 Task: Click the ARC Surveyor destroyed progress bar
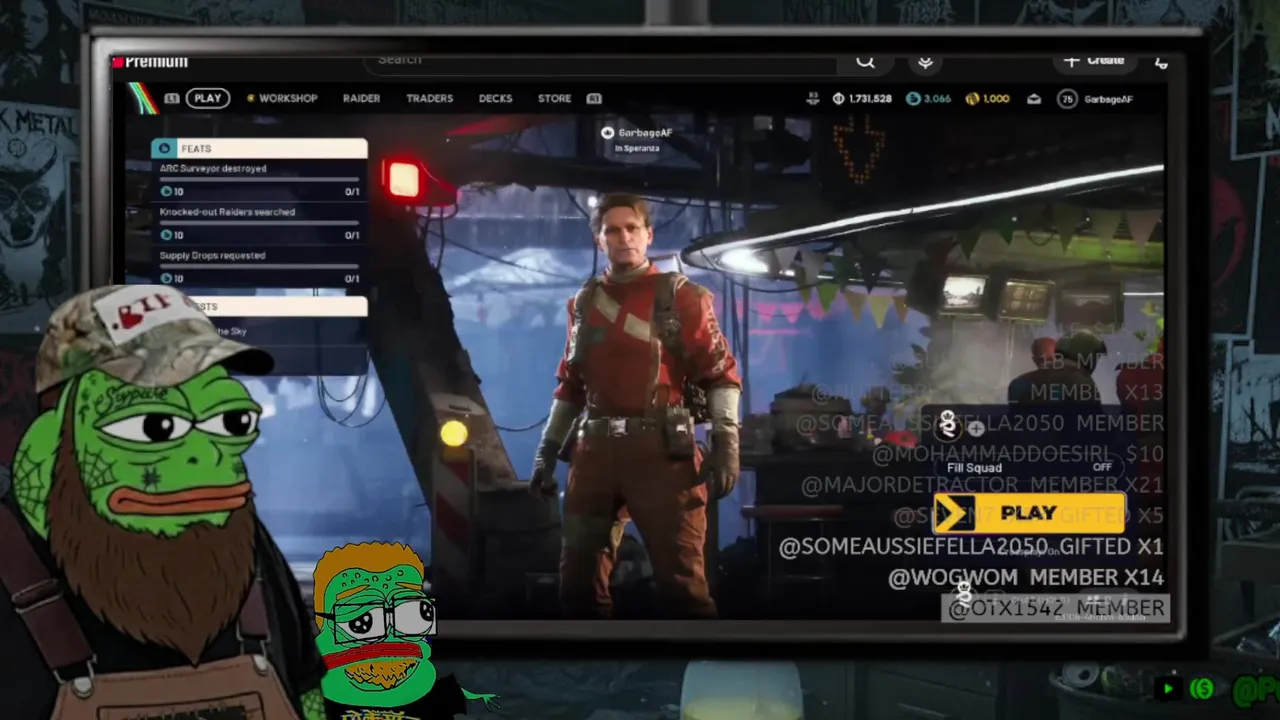[x=259, y=180]
